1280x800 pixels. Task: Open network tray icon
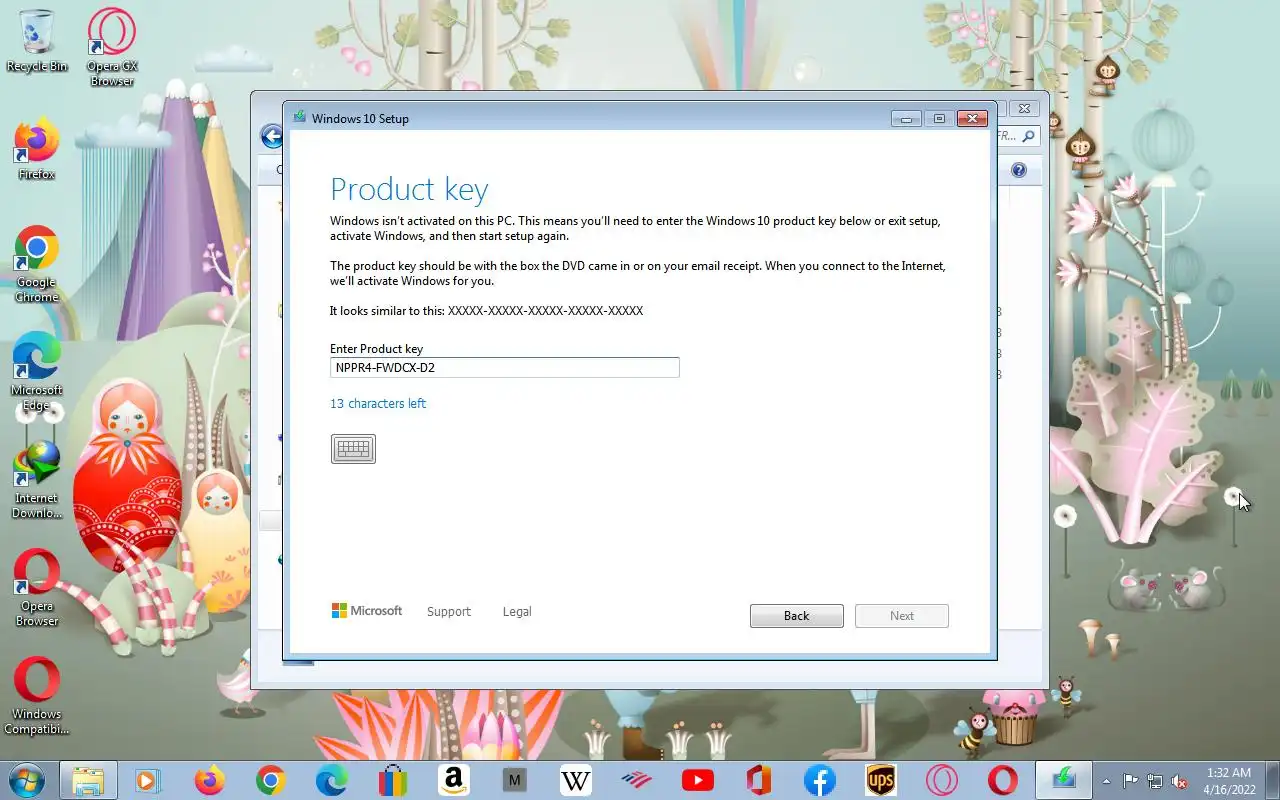pos(1155,781)
